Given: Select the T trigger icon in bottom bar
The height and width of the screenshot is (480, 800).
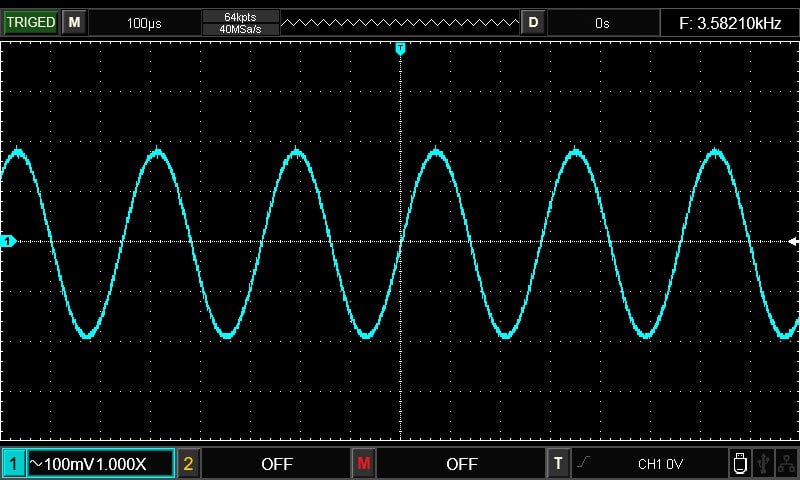Looking at the screenshot, I should [x=558, y=464].
